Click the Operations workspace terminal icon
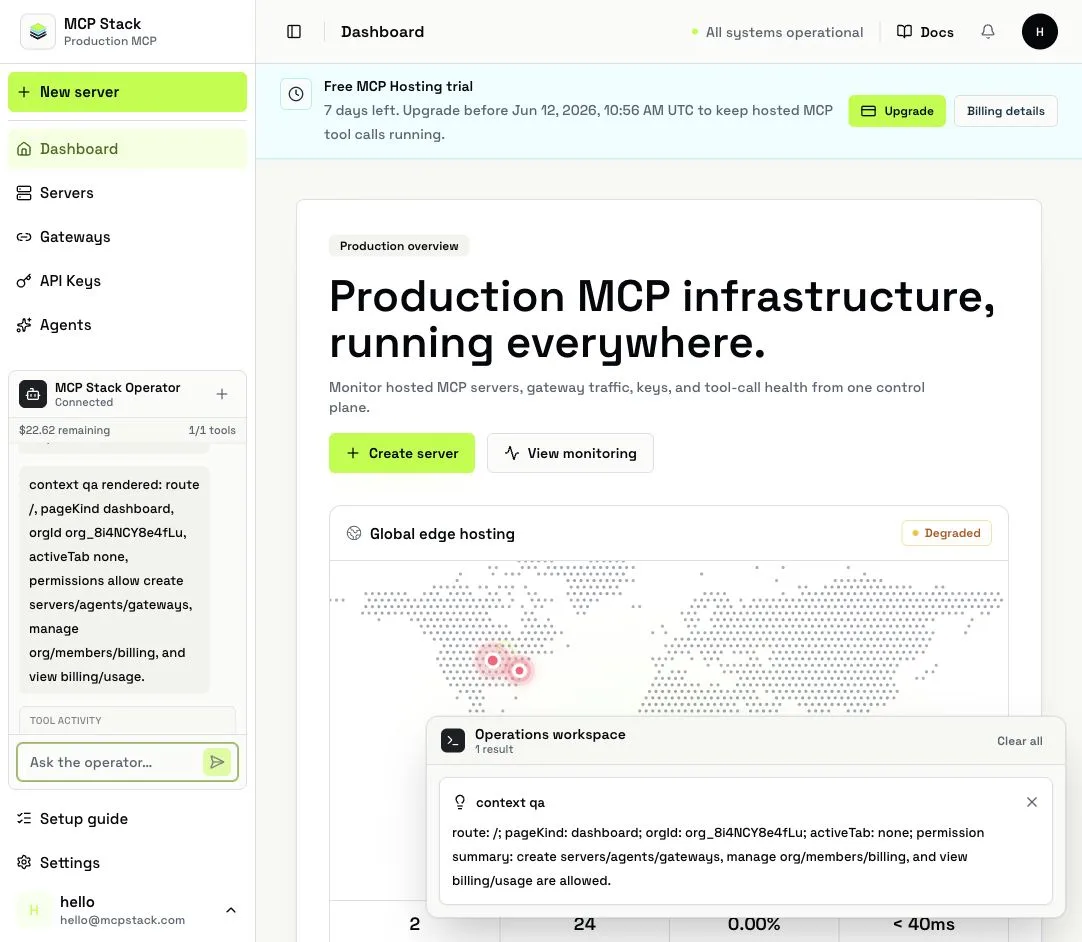1082x942 pixels. coord(453,741)
